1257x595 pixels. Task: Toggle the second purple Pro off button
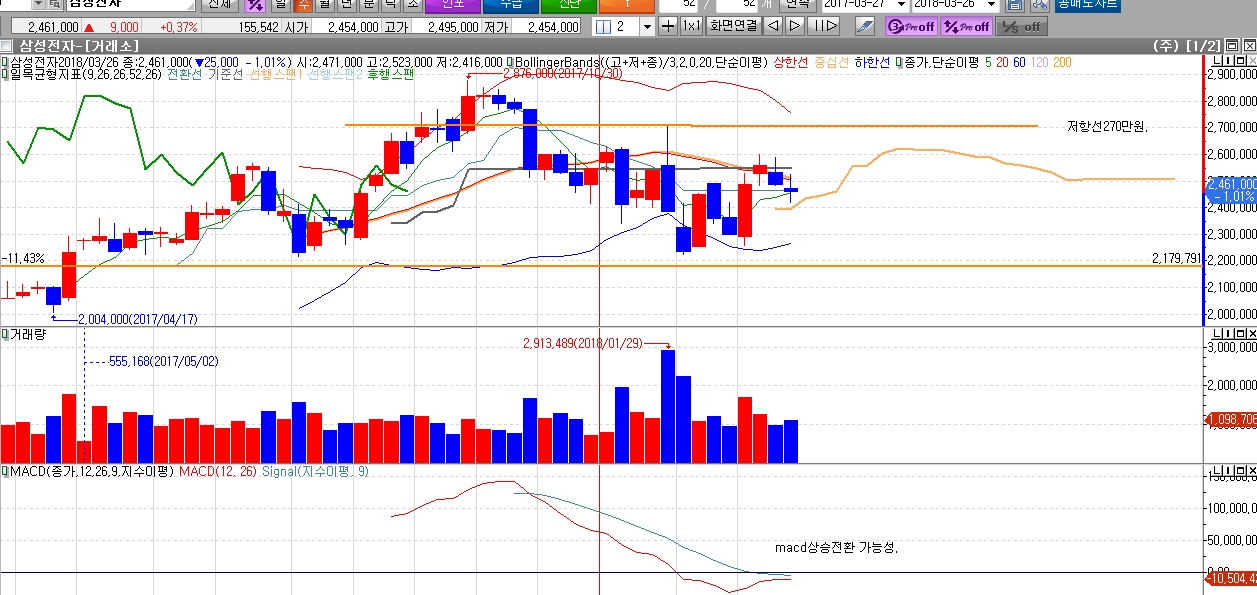click(x=967, y=26)
